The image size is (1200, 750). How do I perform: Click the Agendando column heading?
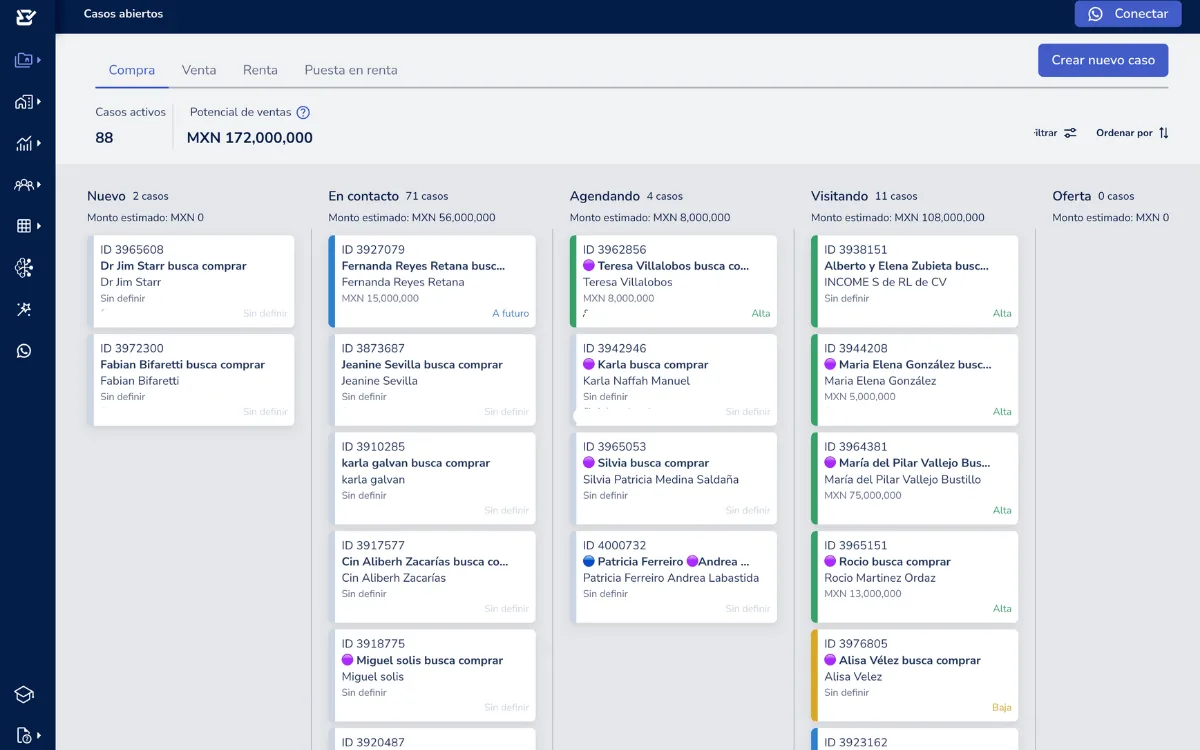[605, 196]
